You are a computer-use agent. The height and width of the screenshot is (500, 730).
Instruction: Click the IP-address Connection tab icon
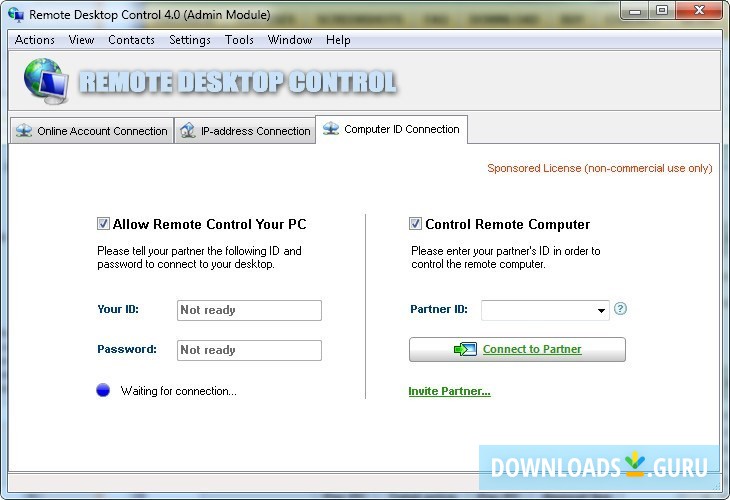pos(188,131)
